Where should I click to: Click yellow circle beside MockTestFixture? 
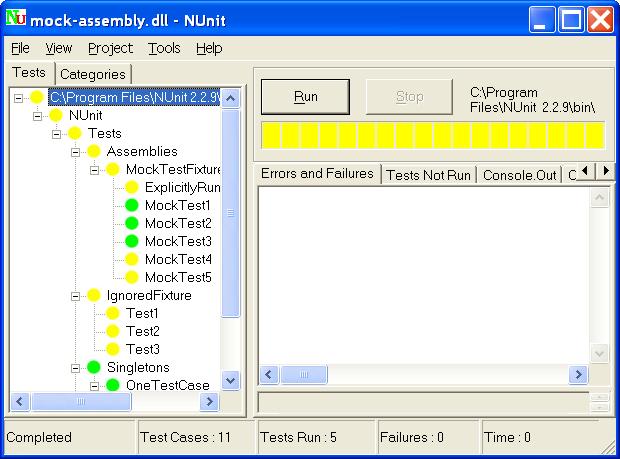(113, 169)
